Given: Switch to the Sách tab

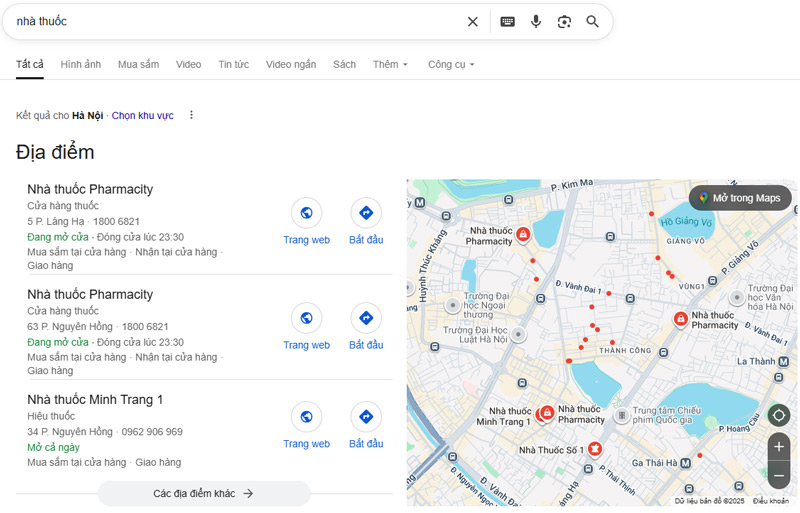Looking at the screenshot, I should coord(344,64).
